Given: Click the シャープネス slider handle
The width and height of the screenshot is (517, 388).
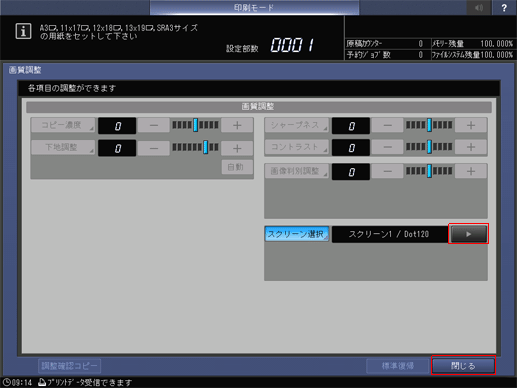Looking at the screenshot, I should [x=429, y=125].
